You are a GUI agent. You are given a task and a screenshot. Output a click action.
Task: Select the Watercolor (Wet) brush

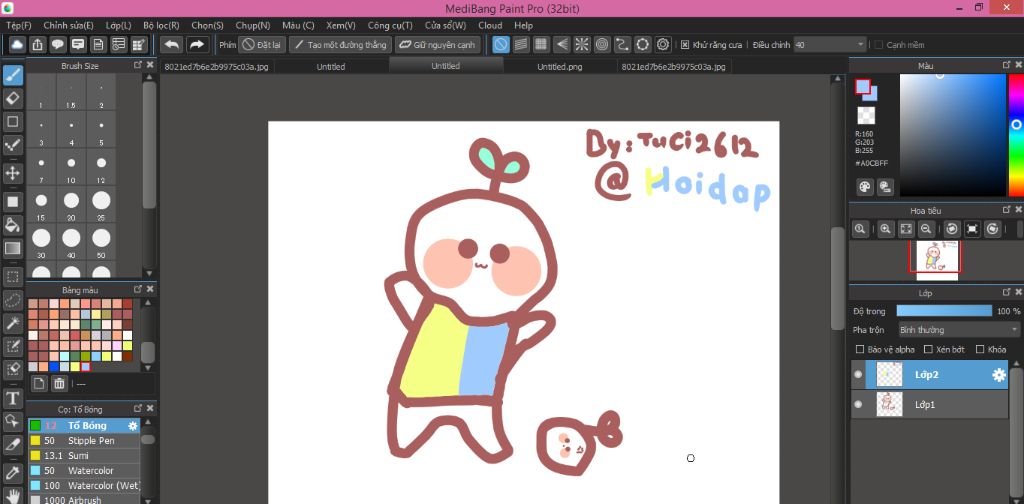tap(84, 485)
